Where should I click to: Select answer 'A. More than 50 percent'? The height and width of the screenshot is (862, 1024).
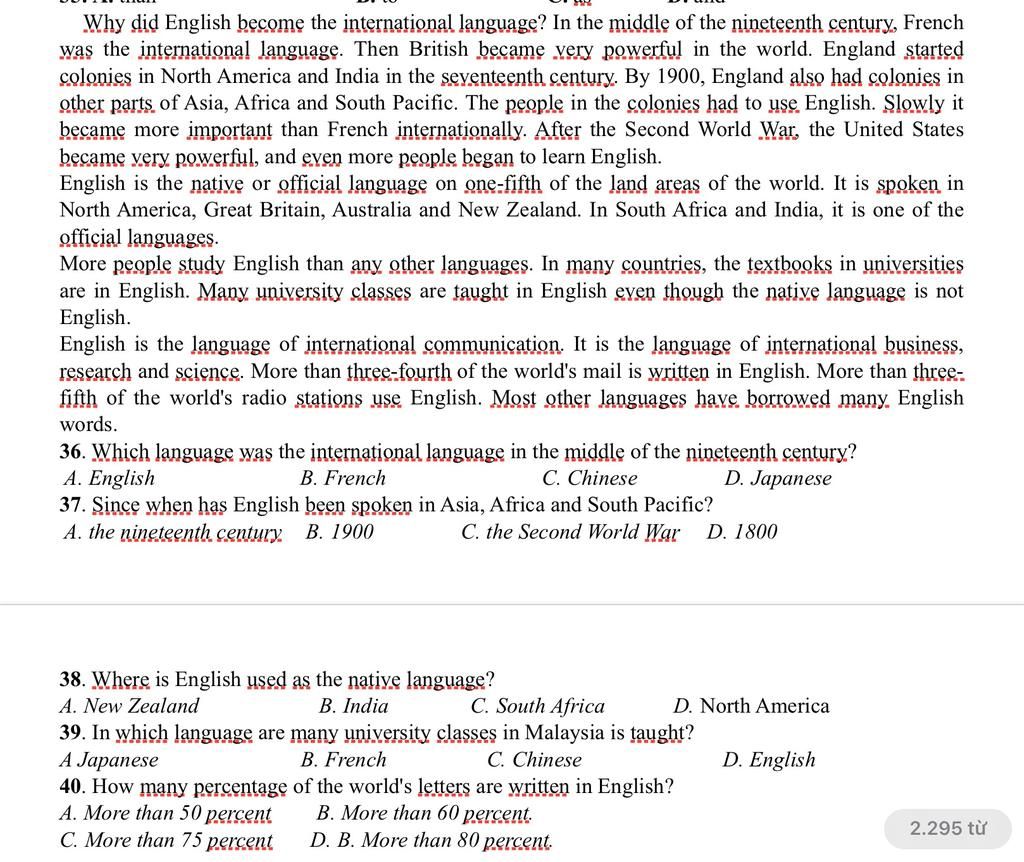coord(165,813)
